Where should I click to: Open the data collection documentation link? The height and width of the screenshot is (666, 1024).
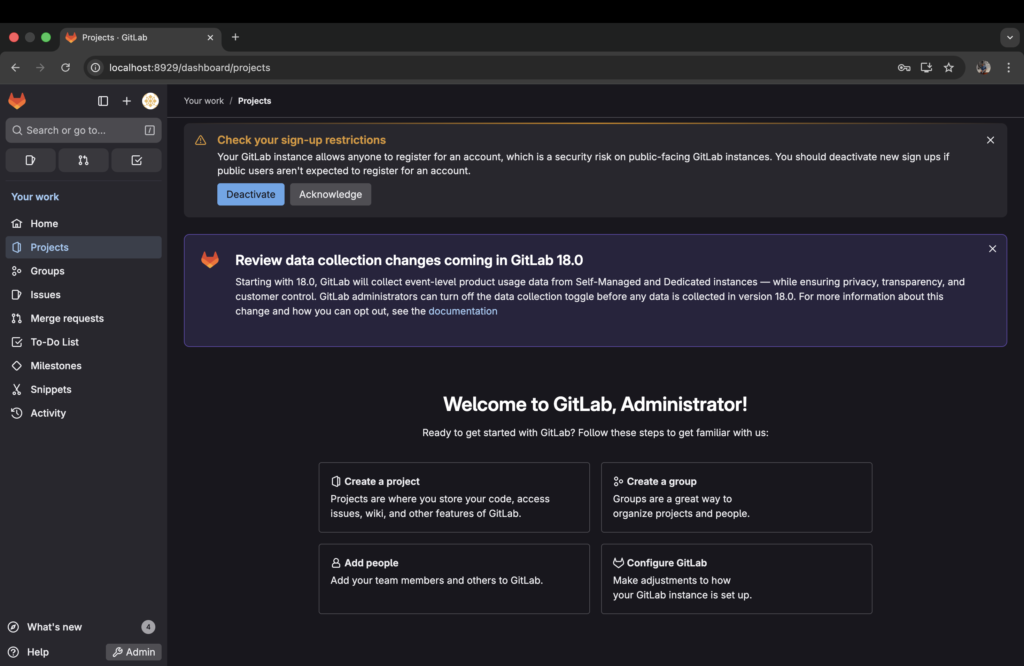(x=463, y=310)
